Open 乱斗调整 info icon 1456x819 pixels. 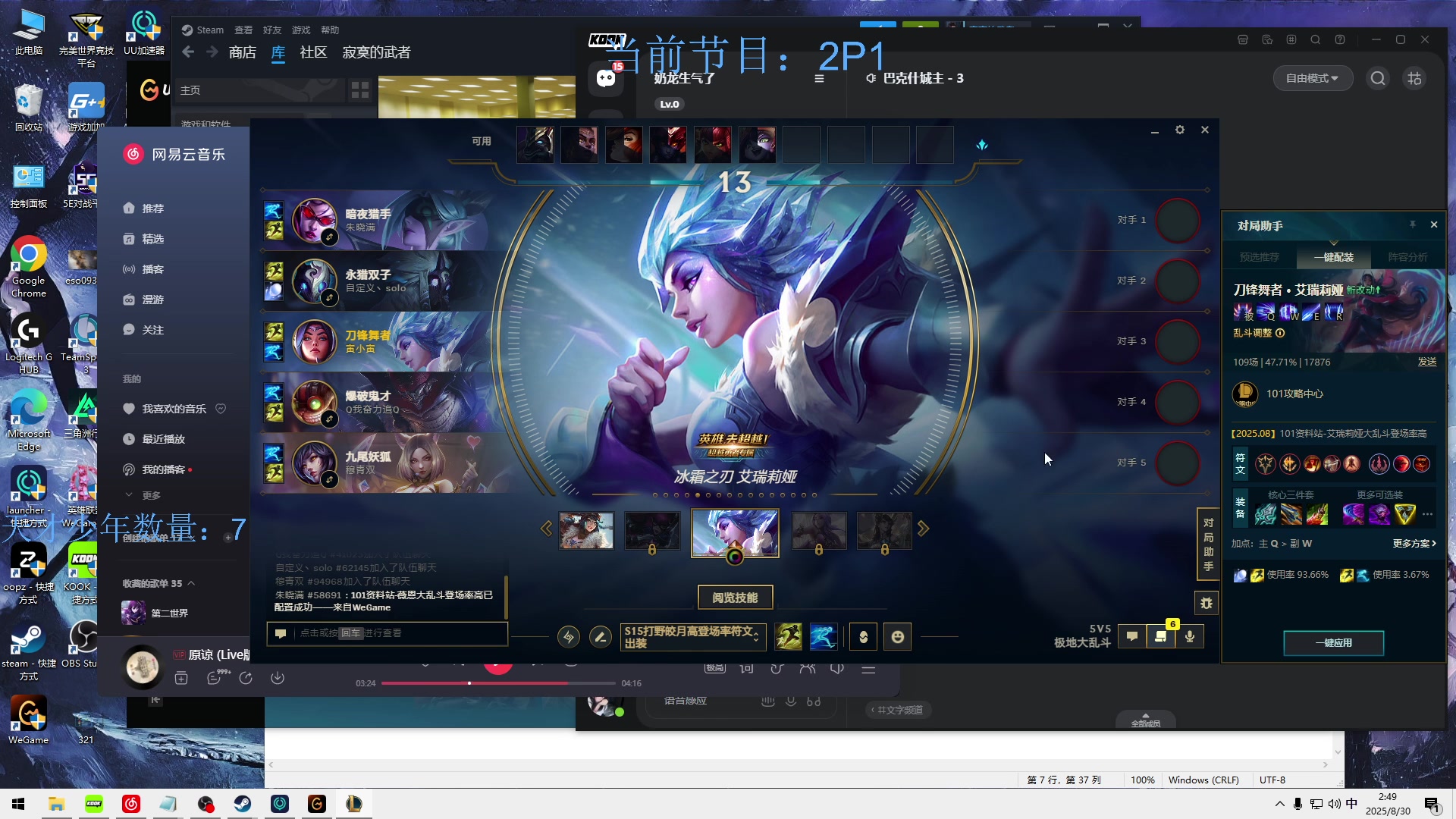pos(1280,333)
